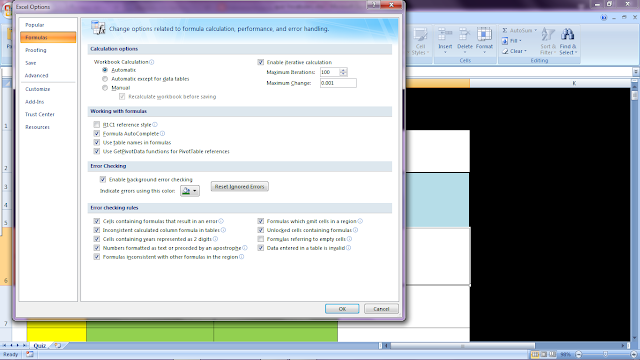Click info icon beside R1C1 reference style
Screen dimensions: 640x360
point(155,124)
